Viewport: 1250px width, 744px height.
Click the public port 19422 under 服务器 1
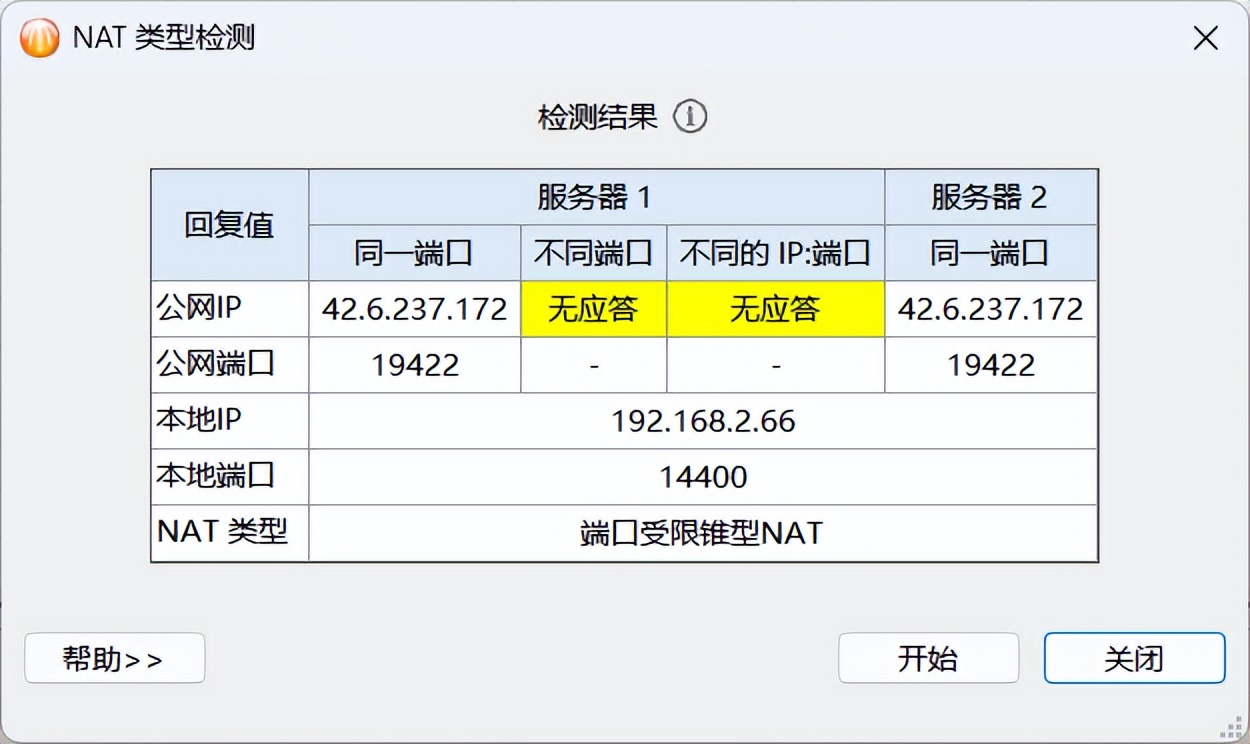(x=413, y=364)
